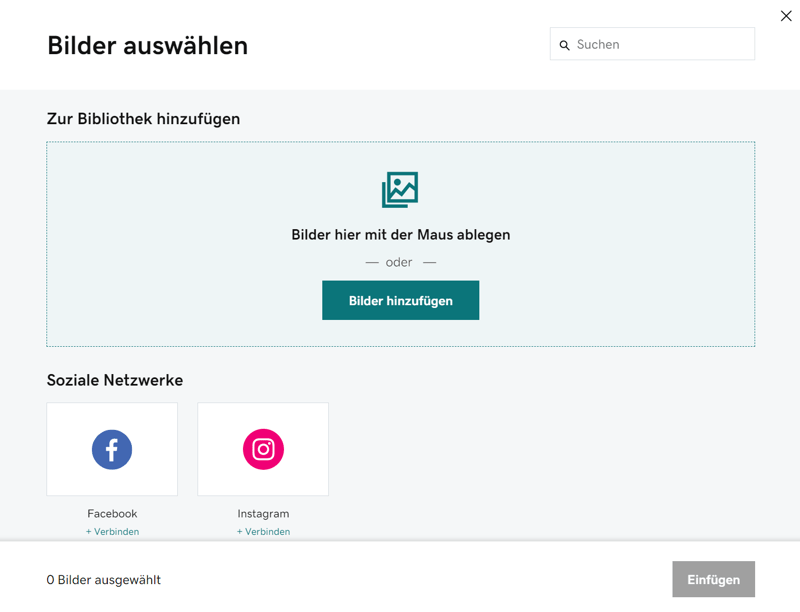Click + Verbinden link under Facebook
The image size is (800, 612).
click(x=112, y=531)
